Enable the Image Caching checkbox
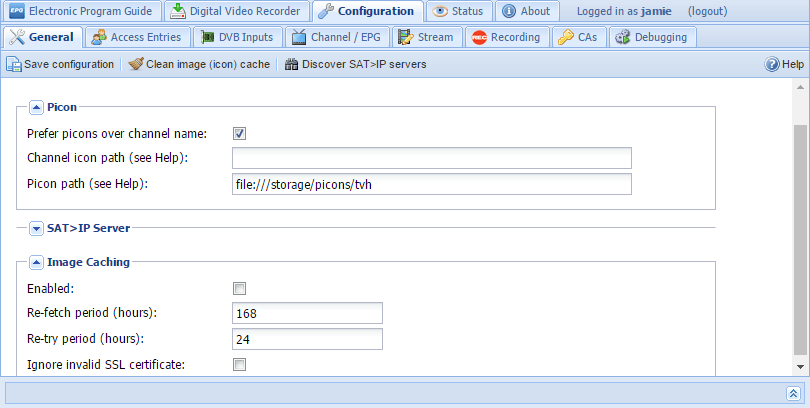810x408 pixels. click(239, 288)
